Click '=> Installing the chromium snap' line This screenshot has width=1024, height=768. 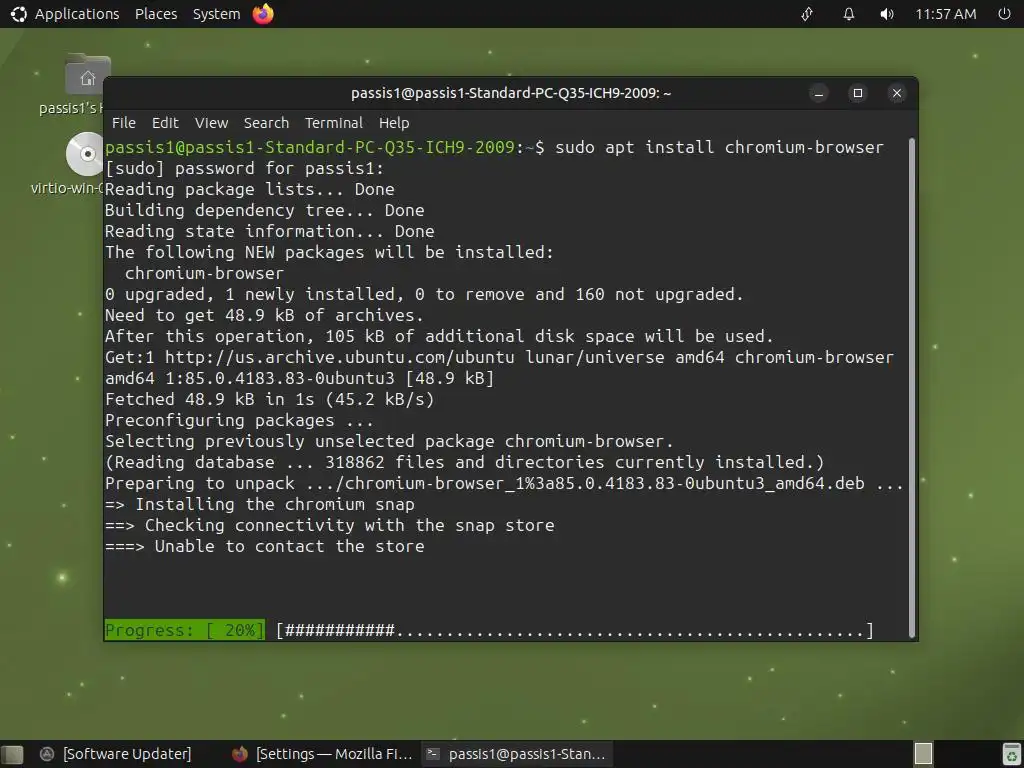[260, 504]
